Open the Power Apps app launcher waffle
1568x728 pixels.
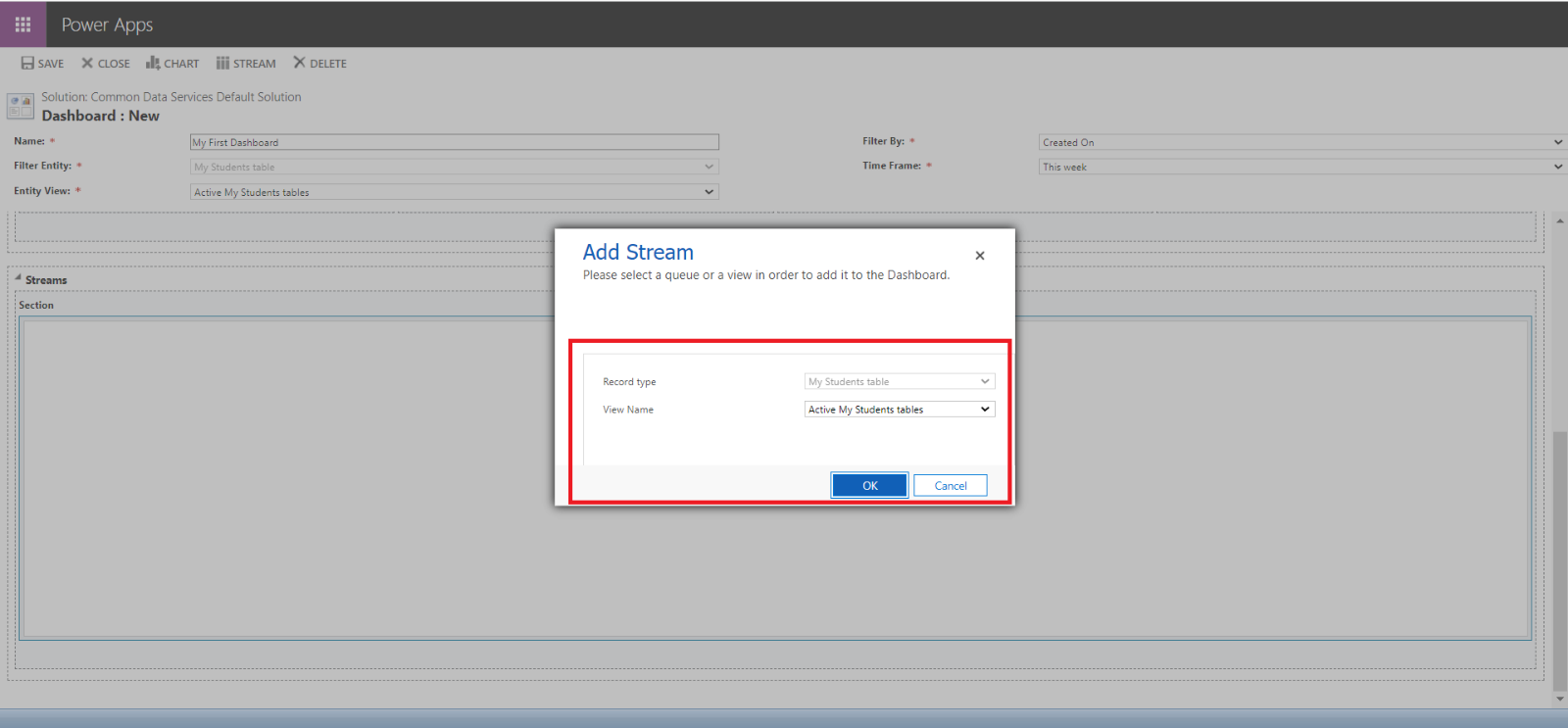[23, 24]
